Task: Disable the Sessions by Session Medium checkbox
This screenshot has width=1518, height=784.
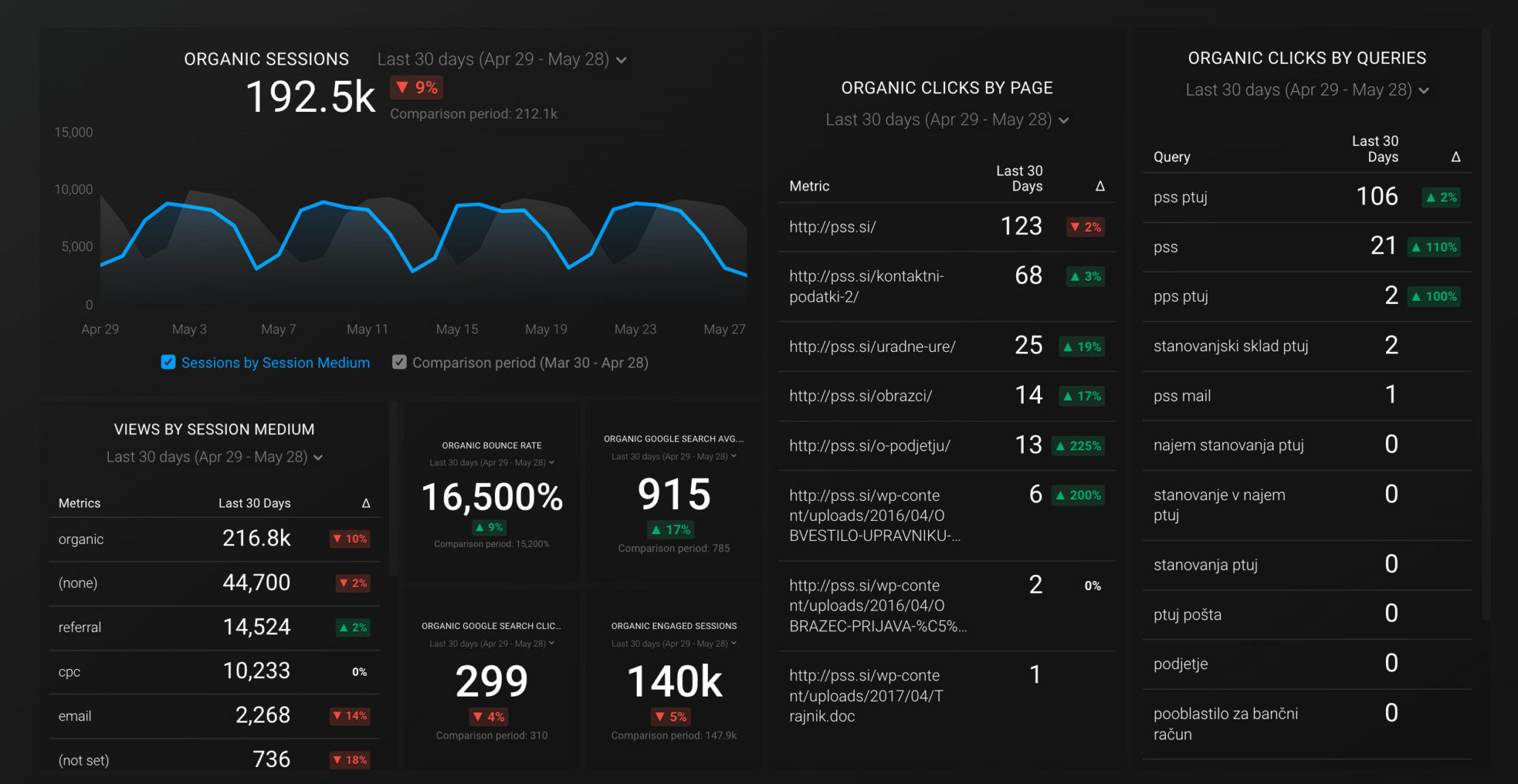Action: tap(167, 362)
